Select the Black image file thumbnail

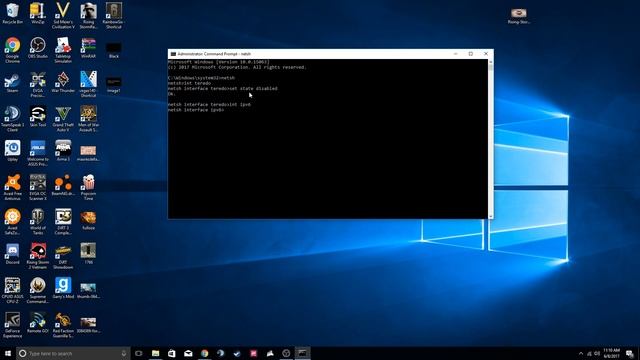coord(113,50)
